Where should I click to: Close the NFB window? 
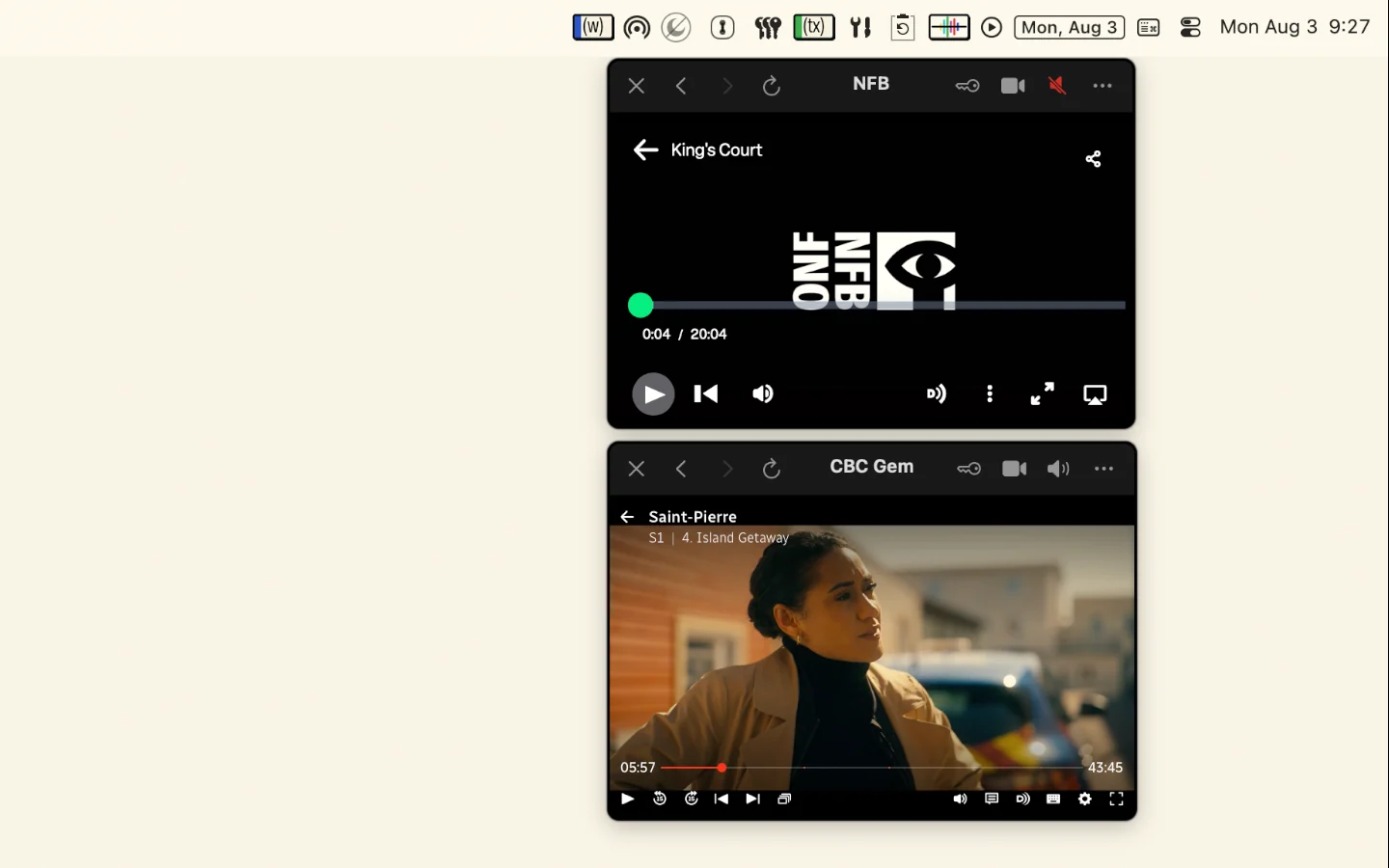637,86
